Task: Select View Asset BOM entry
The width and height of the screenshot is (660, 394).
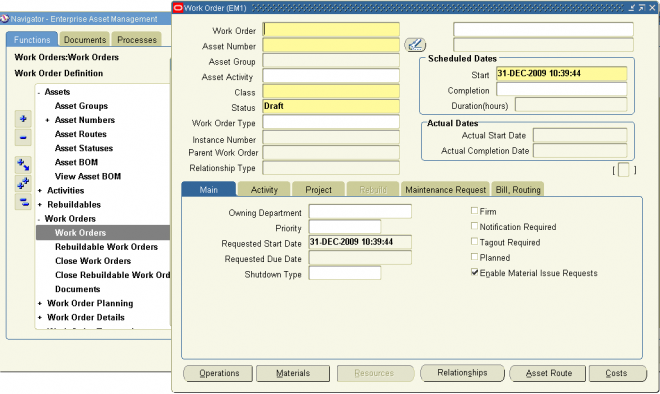Action: [x=88, y=176]
